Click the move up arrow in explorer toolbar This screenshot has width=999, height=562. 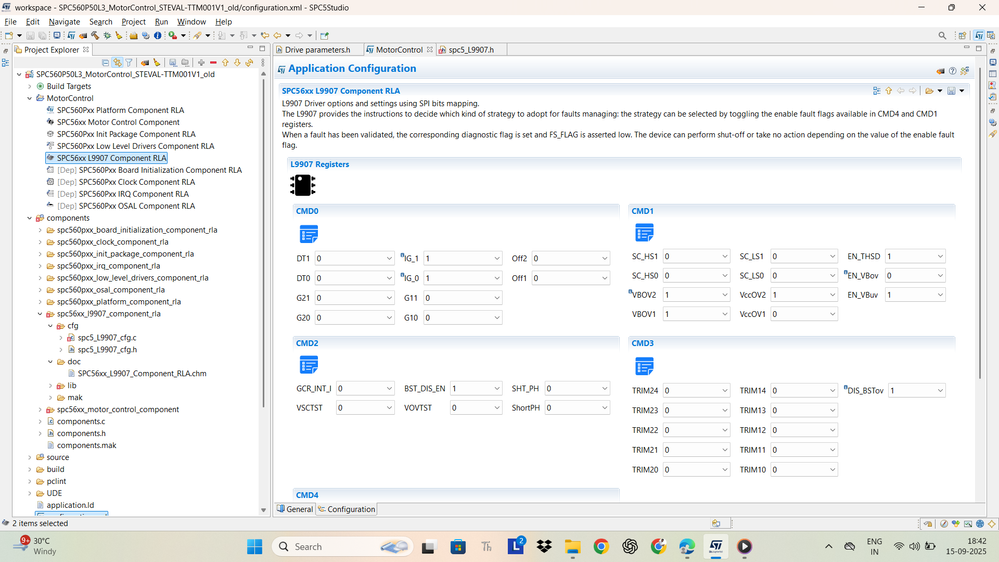(x=226, y=62)
